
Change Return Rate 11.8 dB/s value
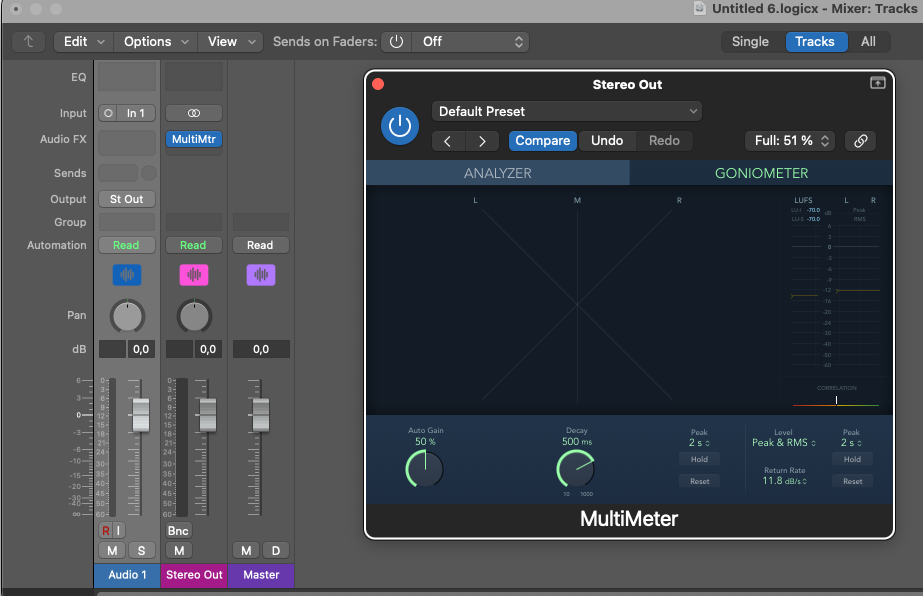pyautogui.click(x=785, y=481)
